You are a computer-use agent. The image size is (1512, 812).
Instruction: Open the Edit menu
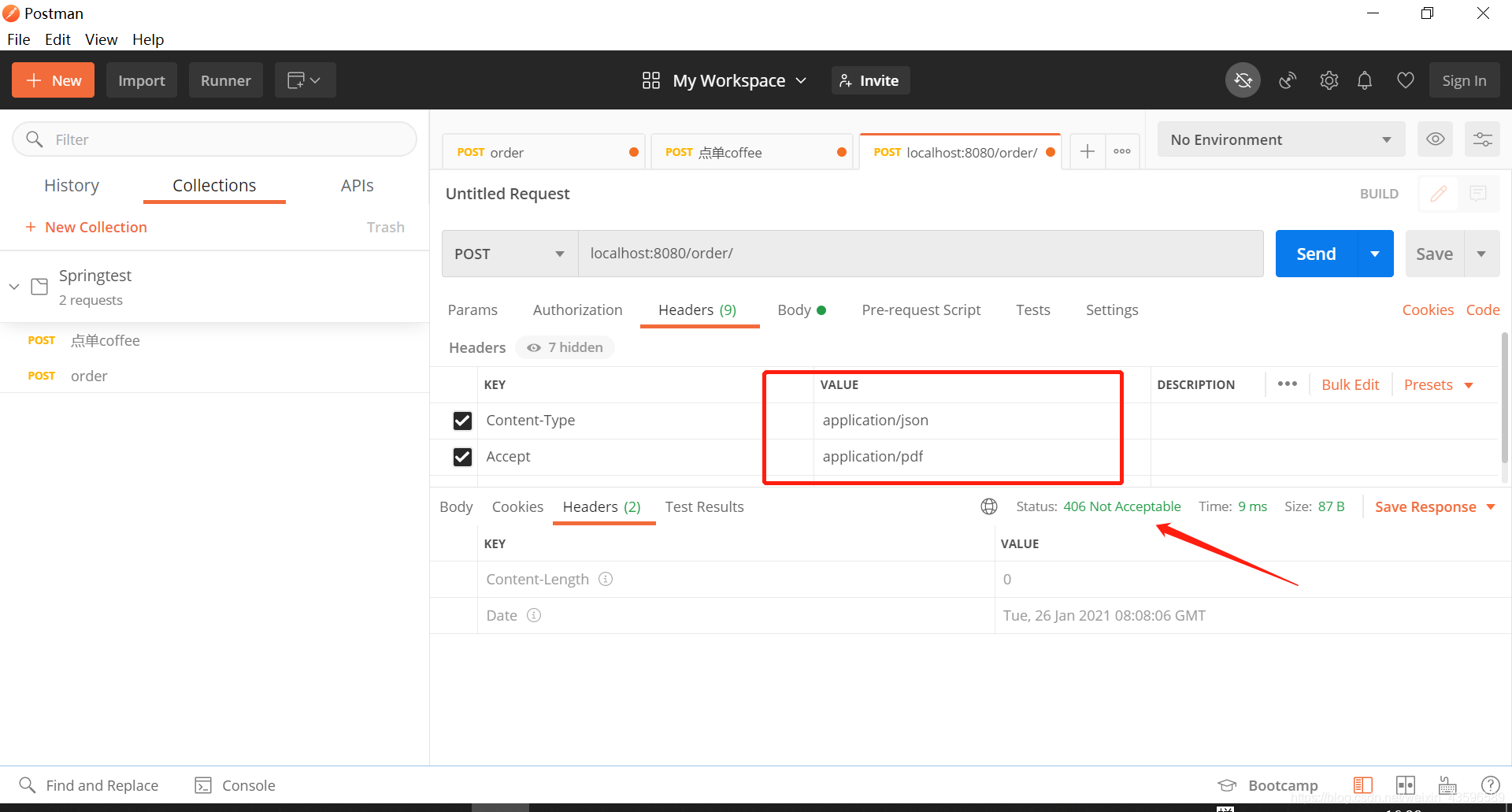click(57, 39)
